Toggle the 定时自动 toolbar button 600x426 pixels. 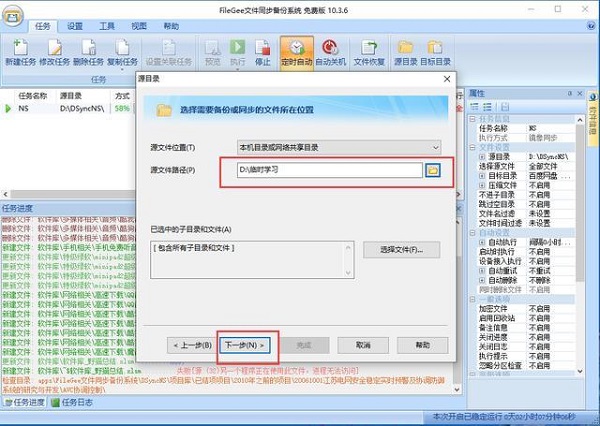click(297, 53)
